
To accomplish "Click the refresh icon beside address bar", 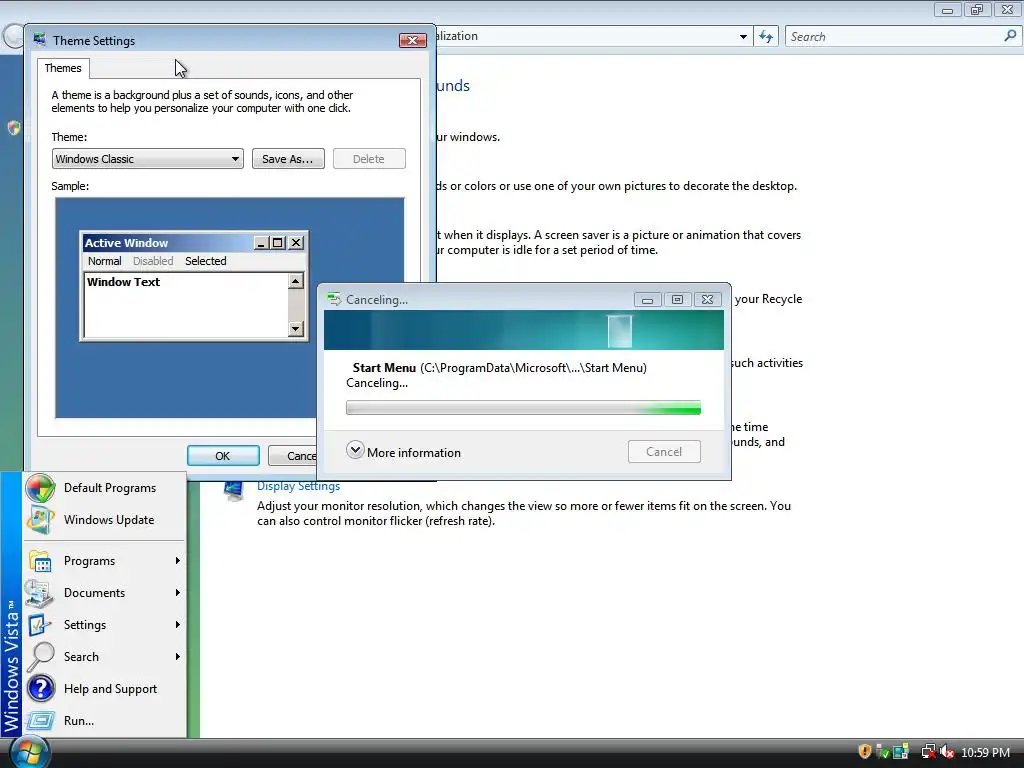I will click(766, 37).
